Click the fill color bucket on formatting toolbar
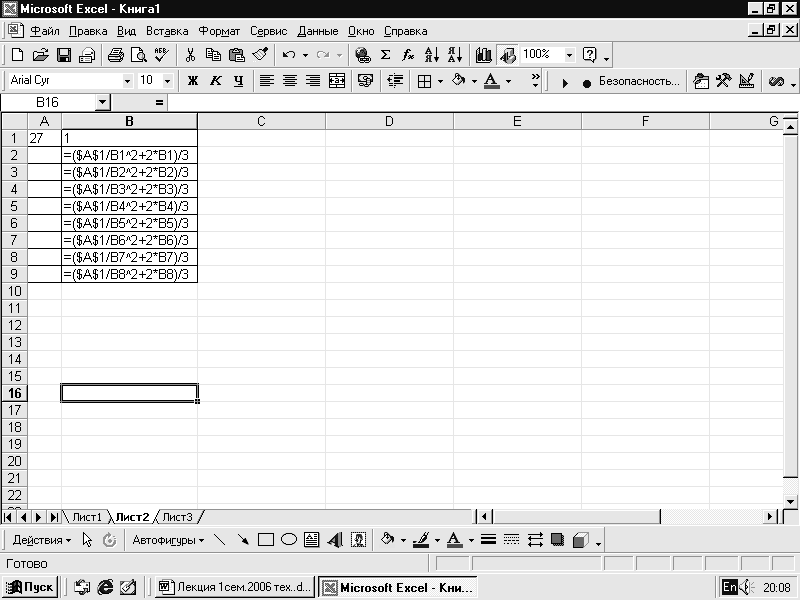The height and width of the screenshot is (600, 800). (458, 81)
